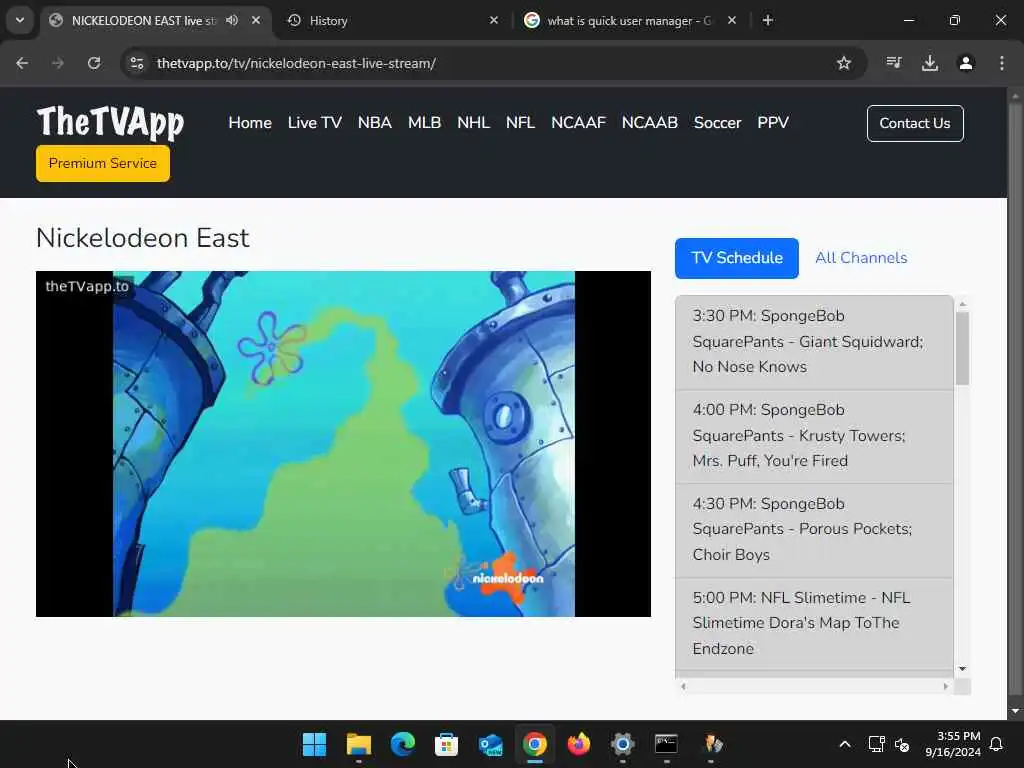Go forward to the next page
The height and width of the screenshot is (768, 1024).
point(58,63)
